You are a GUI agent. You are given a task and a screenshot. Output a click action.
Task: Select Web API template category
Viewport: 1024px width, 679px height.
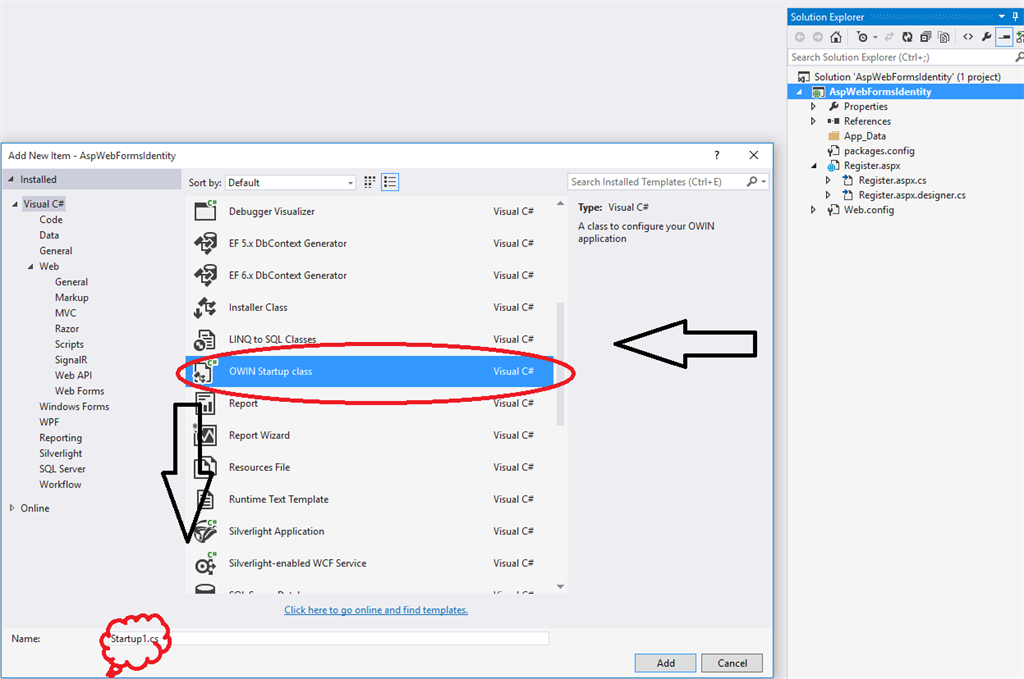click(73, 375)
